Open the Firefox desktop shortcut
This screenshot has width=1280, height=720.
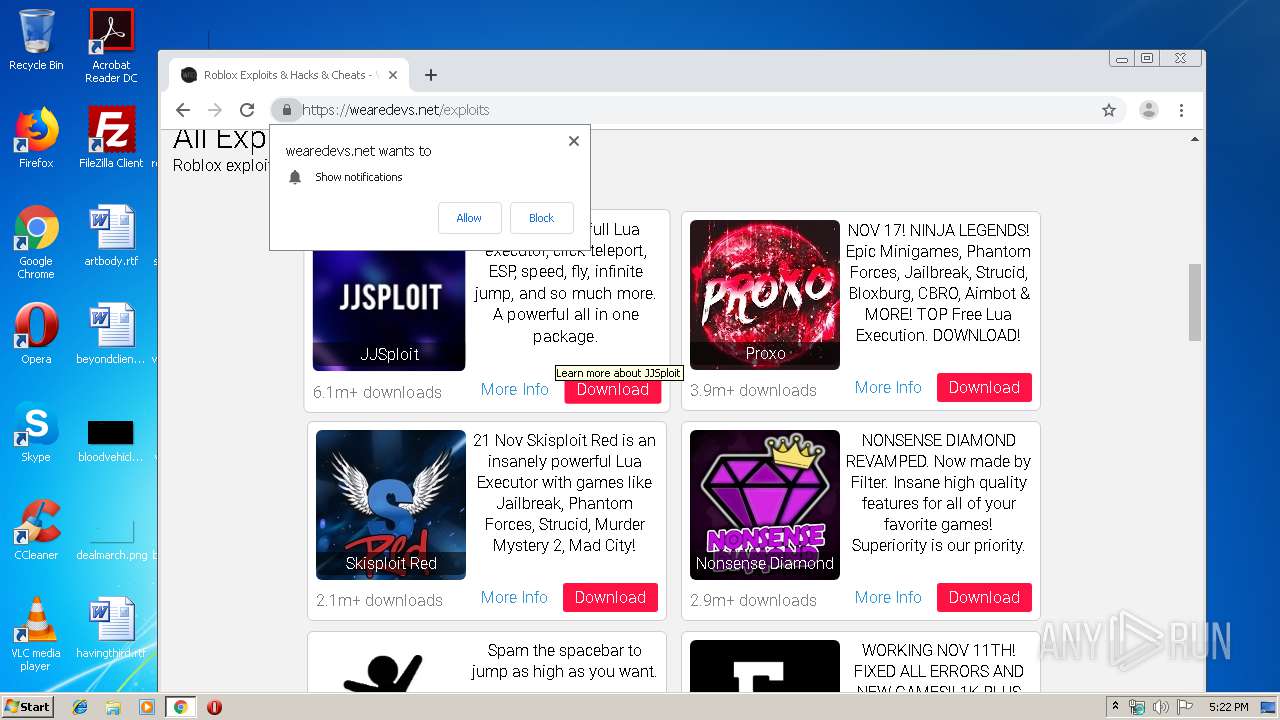pos(36,138)
